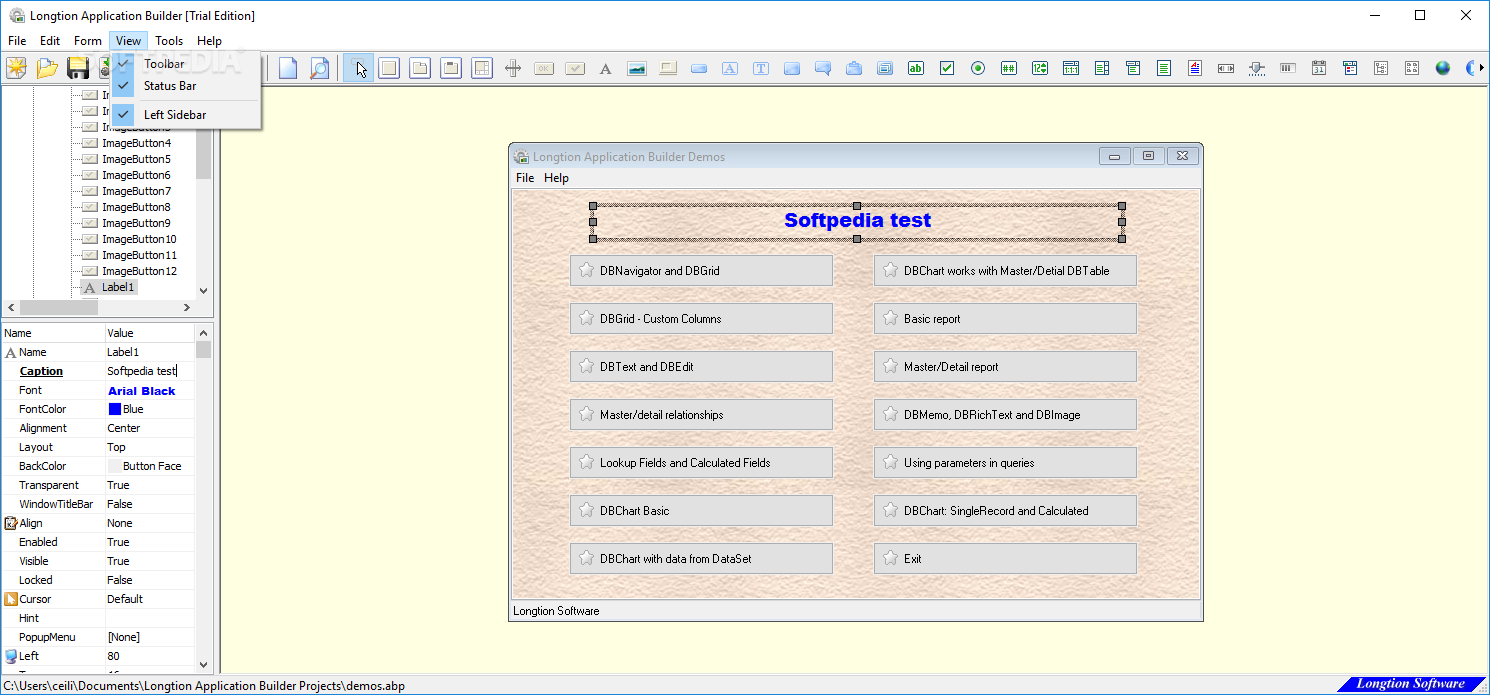The image size is (1490, 695).
Task: Select the globe web browser component icon
Action: tap(1443, 68)
